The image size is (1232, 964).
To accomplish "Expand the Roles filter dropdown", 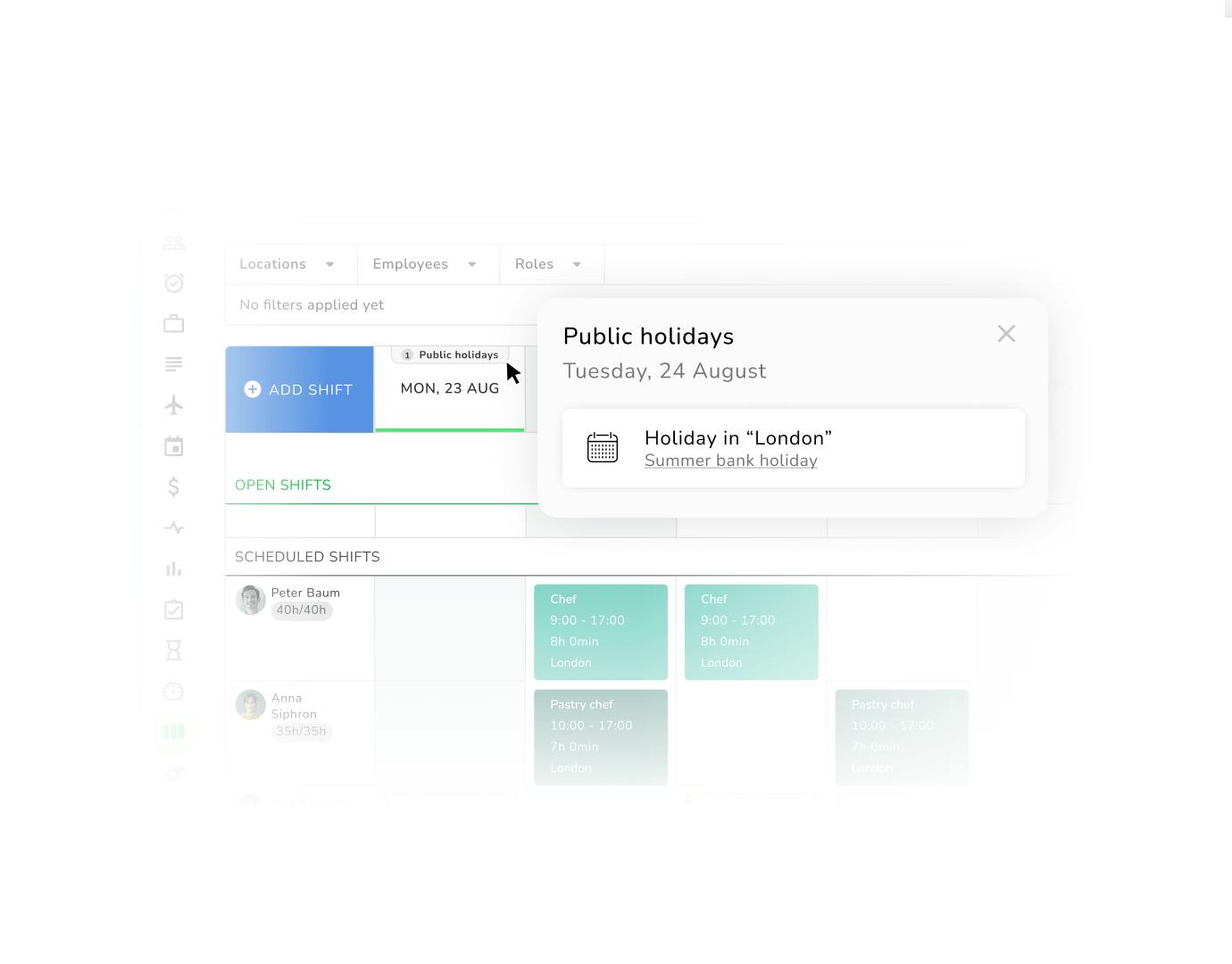I will (x=552, y=264).
